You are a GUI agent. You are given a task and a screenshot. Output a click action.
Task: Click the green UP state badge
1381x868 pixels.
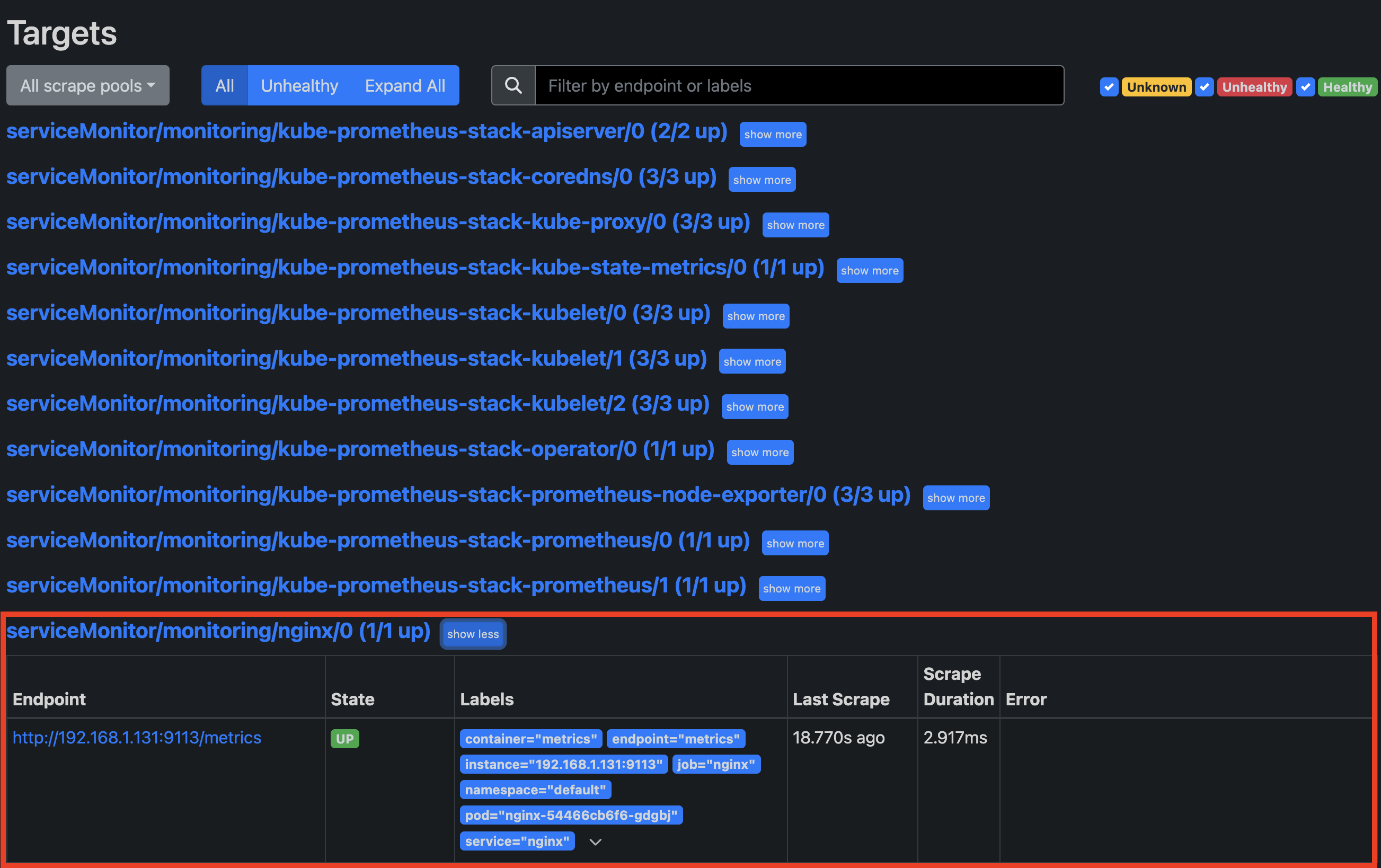(x=344, y=738)
